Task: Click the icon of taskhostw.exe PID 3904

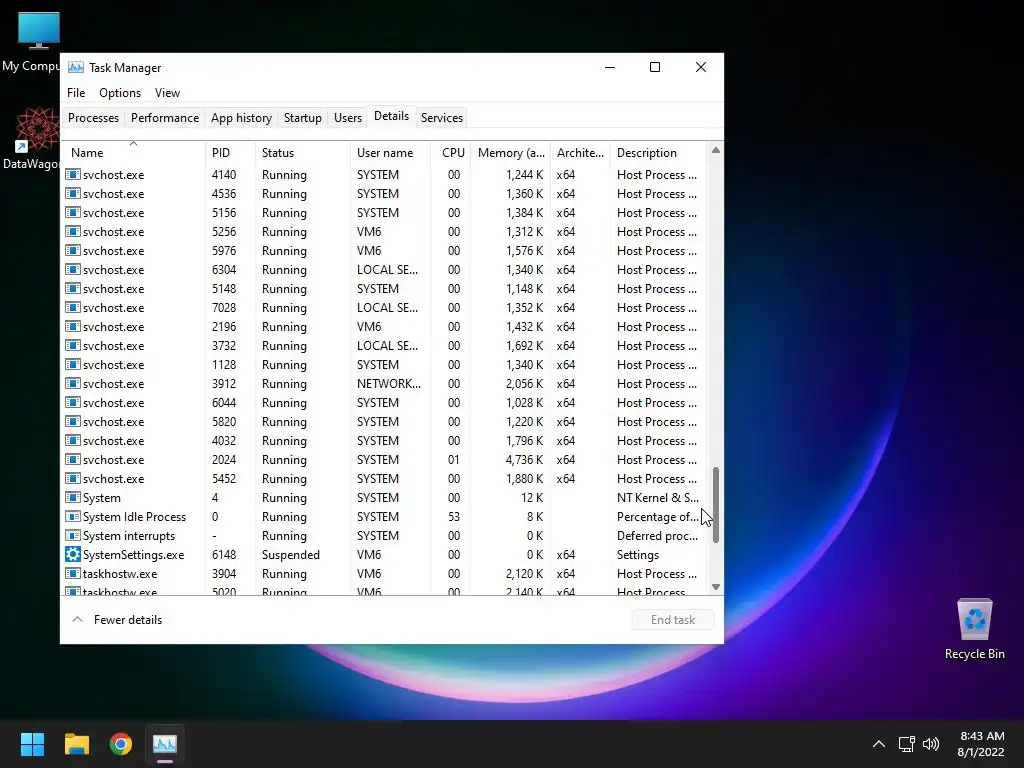Action: (72, 573)
